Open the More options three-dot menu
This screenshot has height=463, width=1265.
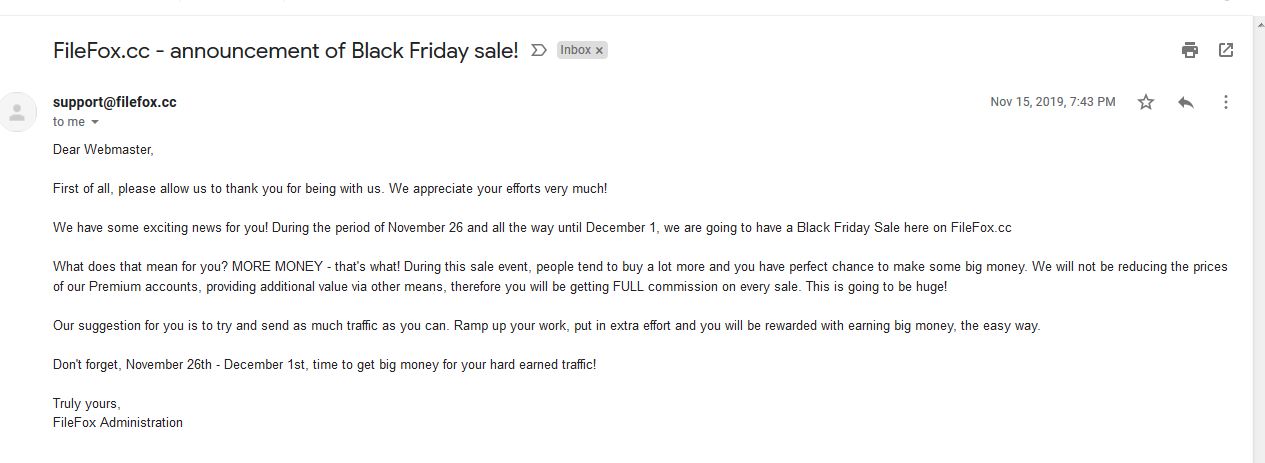pyautogui.click(x=1226, y=102)
